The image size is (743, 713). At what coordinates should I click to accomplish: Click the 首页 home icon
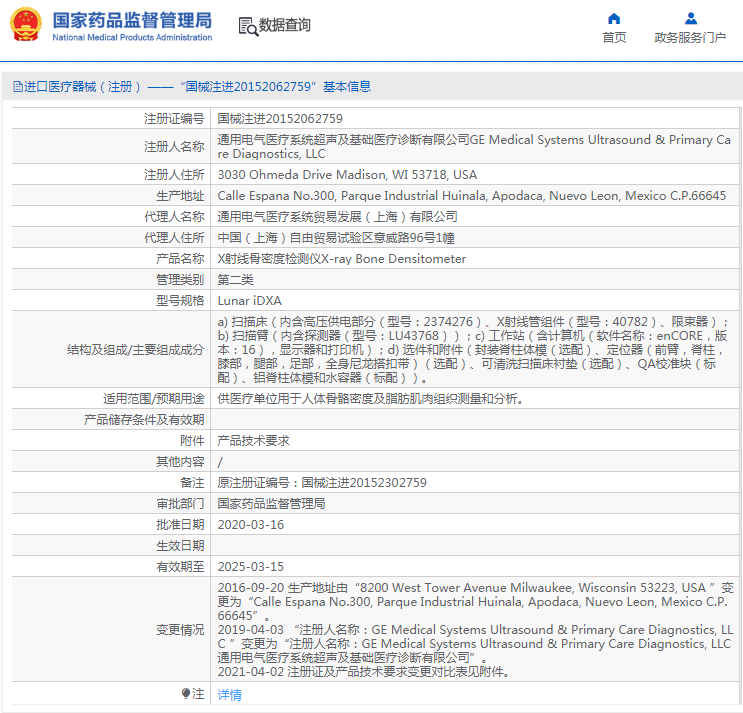tap(614, 18)
